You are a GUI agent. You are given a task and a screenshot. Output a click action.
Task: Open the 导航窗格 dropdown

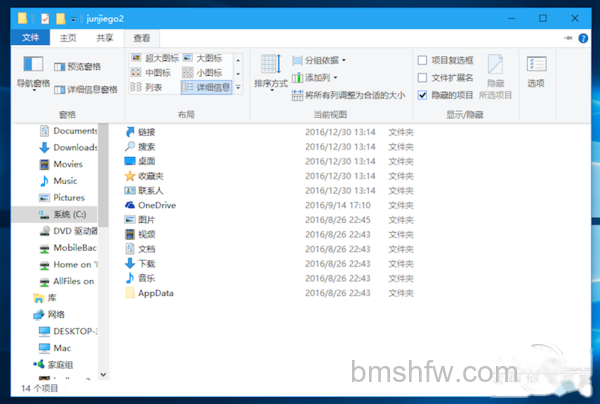[x=33, y=74]
